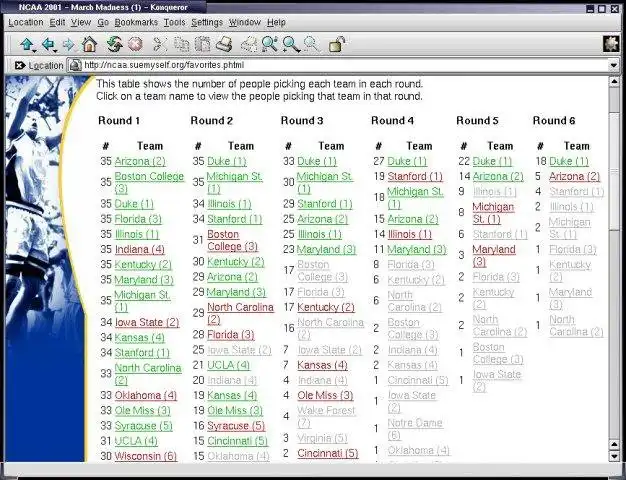This screenshot has height=480, width=626.
Task: Click the vertical scrollbar thumb
Action: [614, 172]
